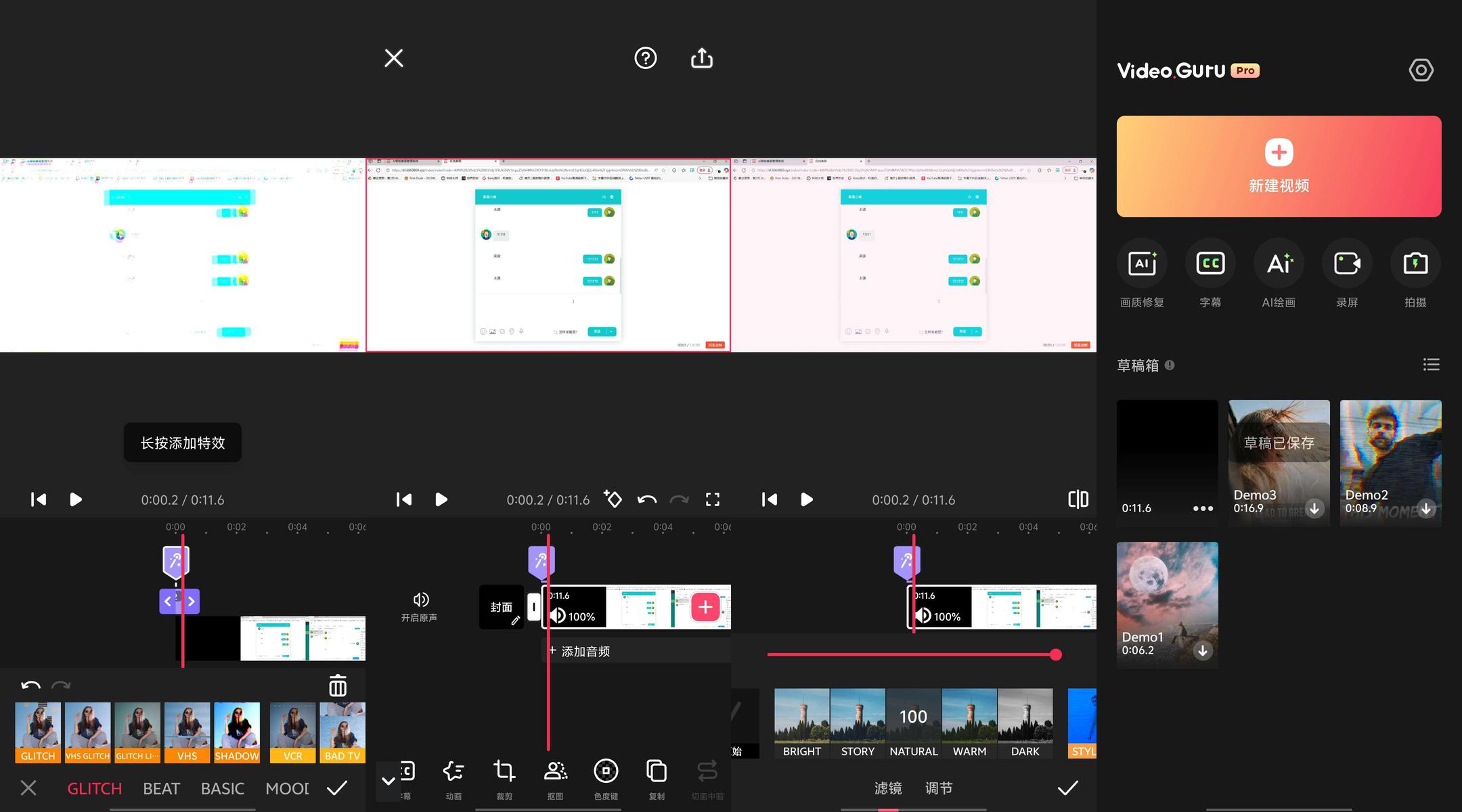The width and height of the screenshot is (1462, 812).
Task: Delete effect with trash icon
Action: (338, 685)
